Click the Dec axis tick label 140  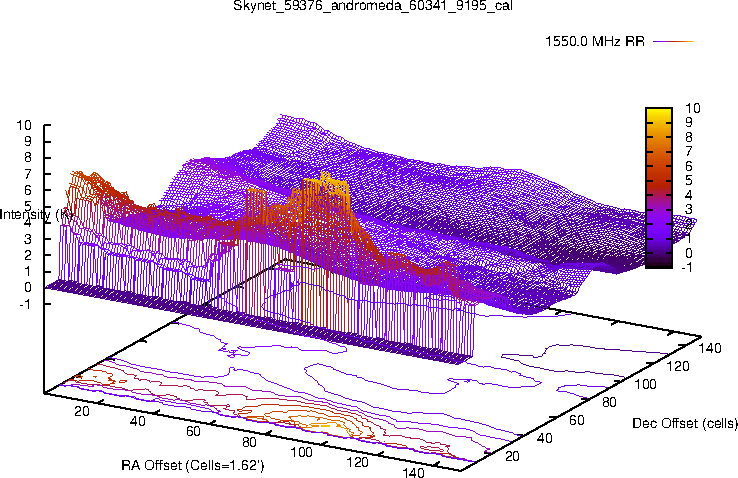tap(710, 348)
